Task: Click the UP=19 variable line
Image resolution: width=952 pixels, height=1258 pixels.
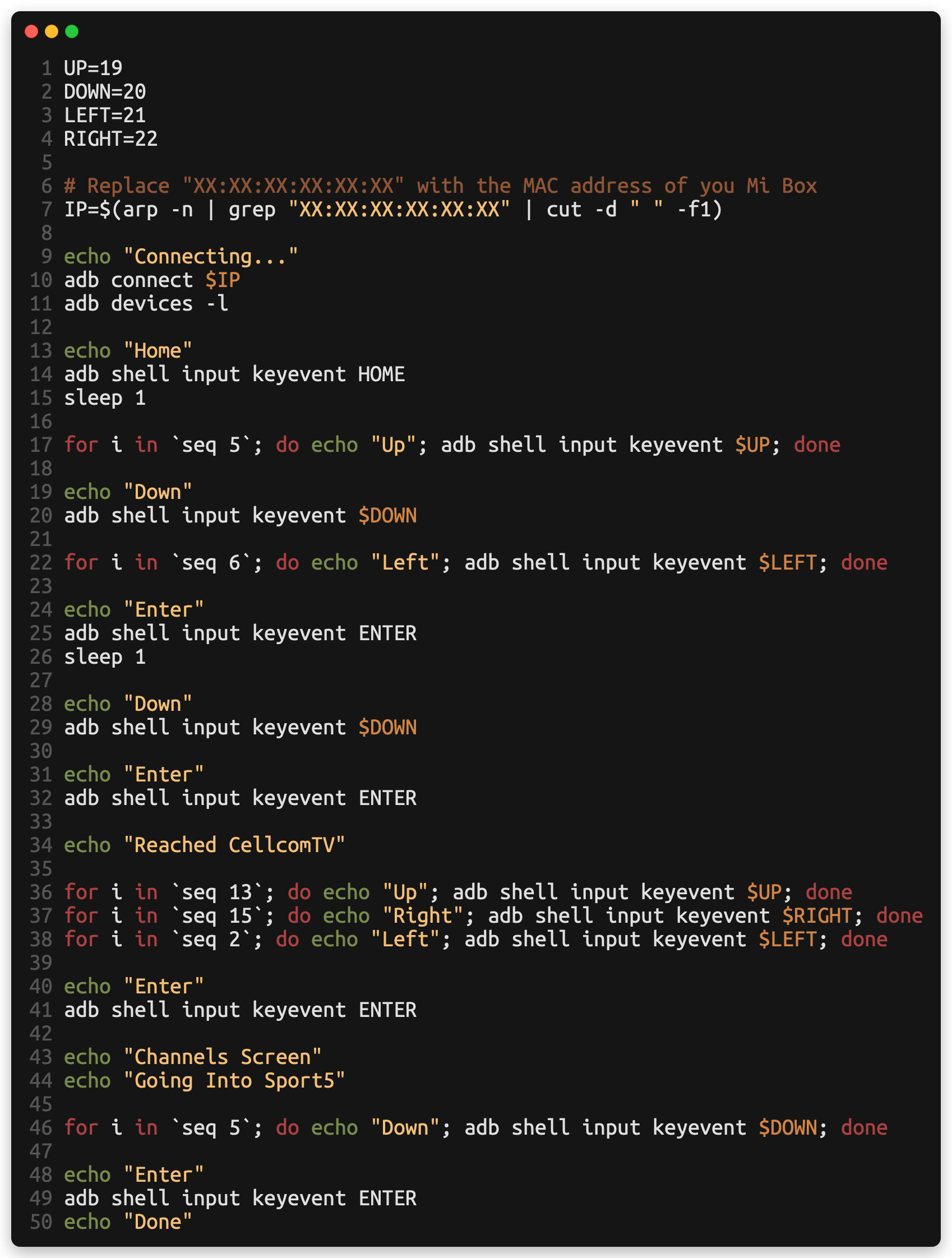Action: (93, 68)
